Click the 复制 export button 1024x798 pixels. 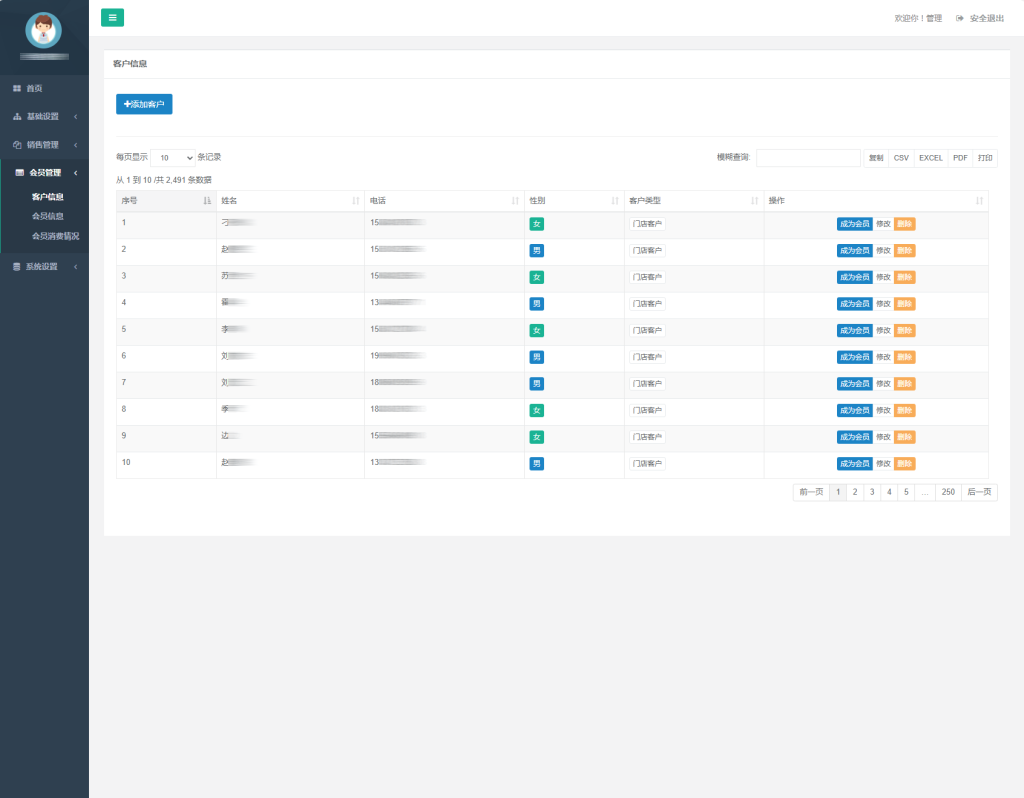876,158
